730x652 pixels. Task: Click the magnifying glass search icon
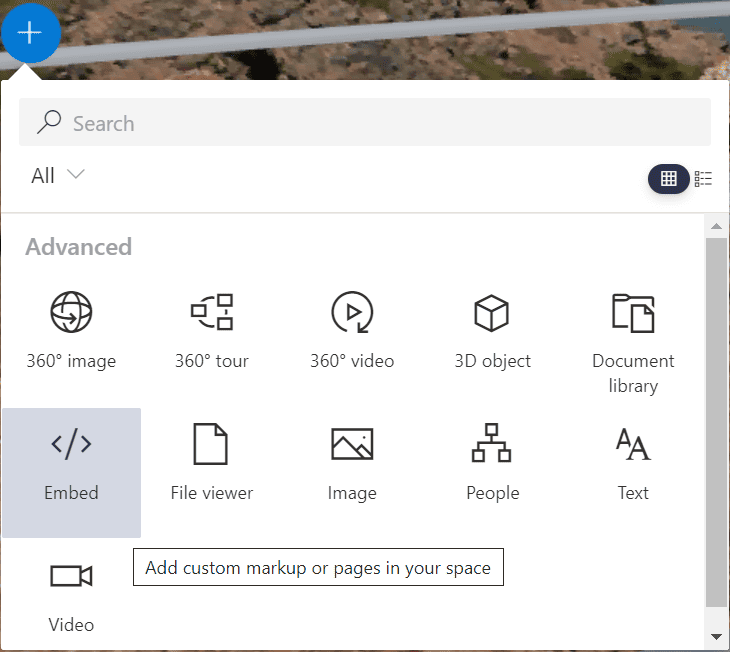(49, 122)
